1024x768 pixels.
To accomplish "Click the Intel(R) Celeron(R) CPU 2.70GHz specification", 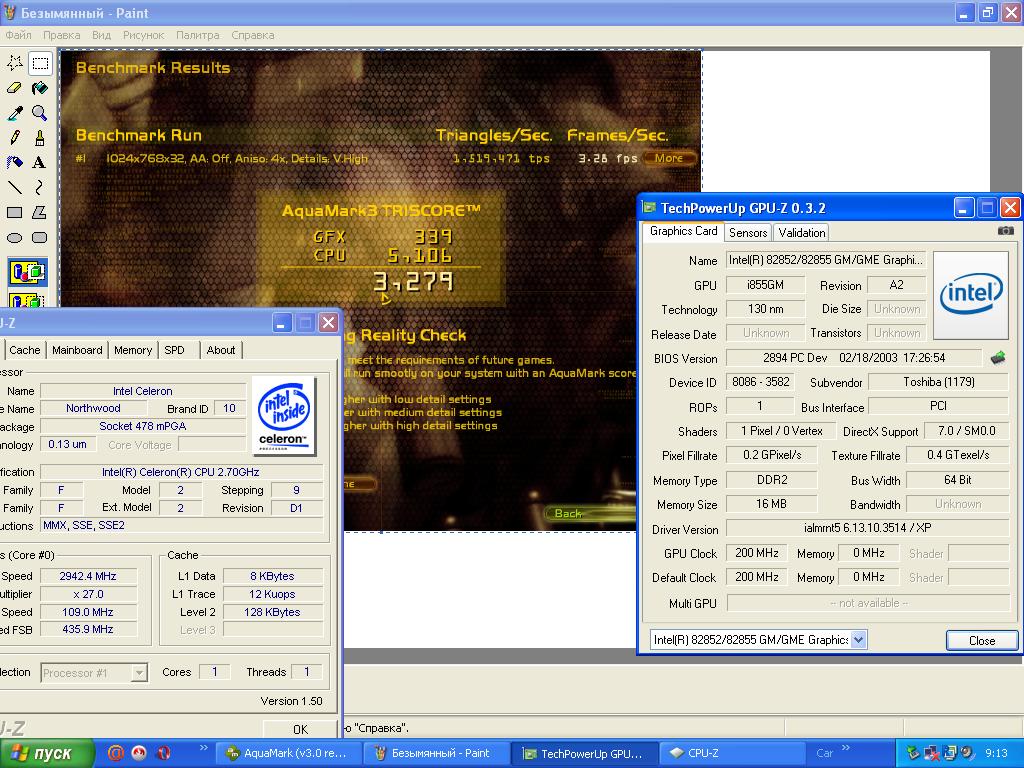I will coord(181,472).
